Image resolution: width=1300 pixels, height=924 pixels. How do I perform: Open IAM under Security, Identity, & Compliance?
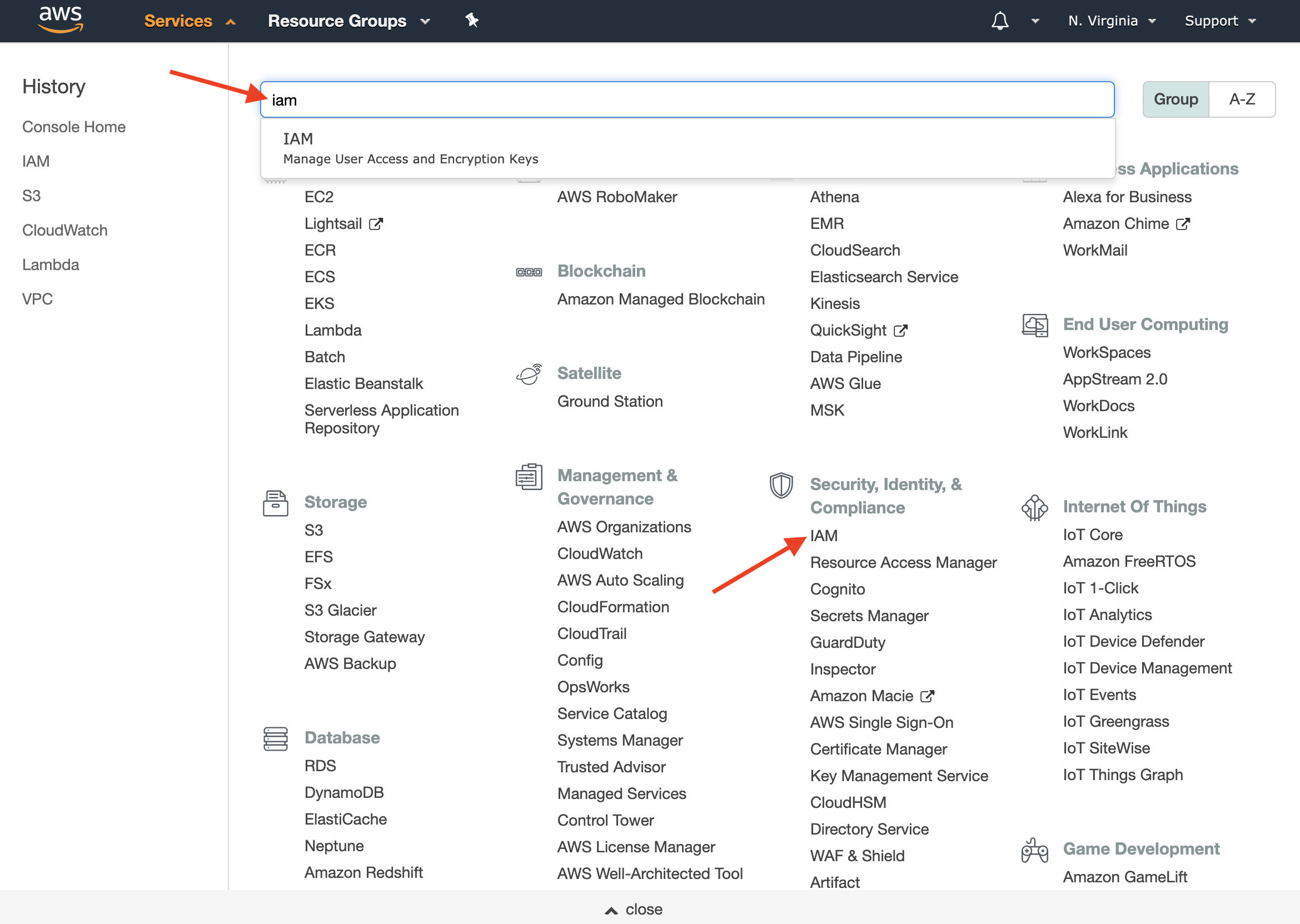pyautogui.click(x=824, y=536)
